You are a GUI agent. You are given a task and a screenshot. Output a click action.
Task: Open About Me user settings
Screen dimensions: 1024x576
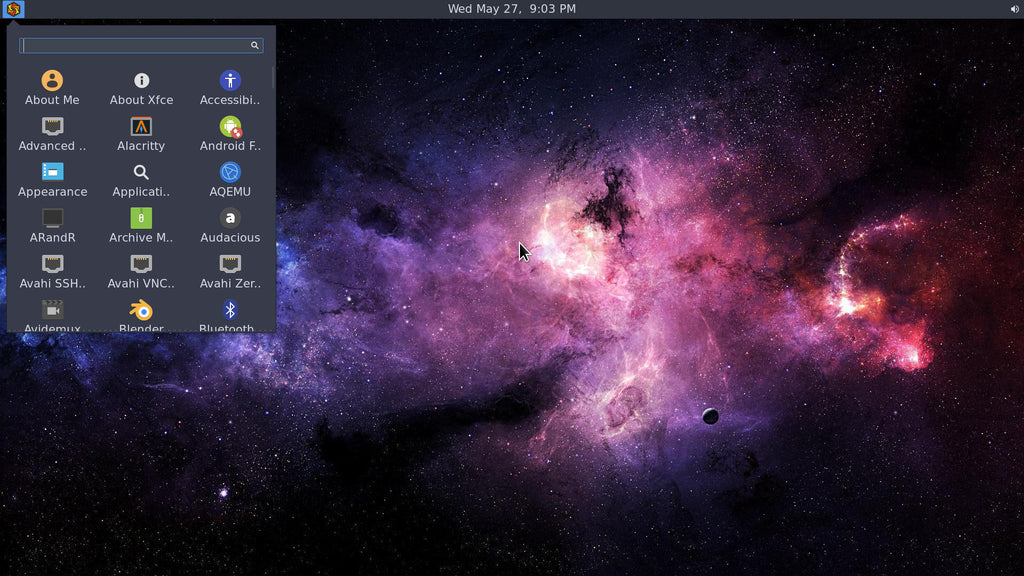(x=52, y=85)
